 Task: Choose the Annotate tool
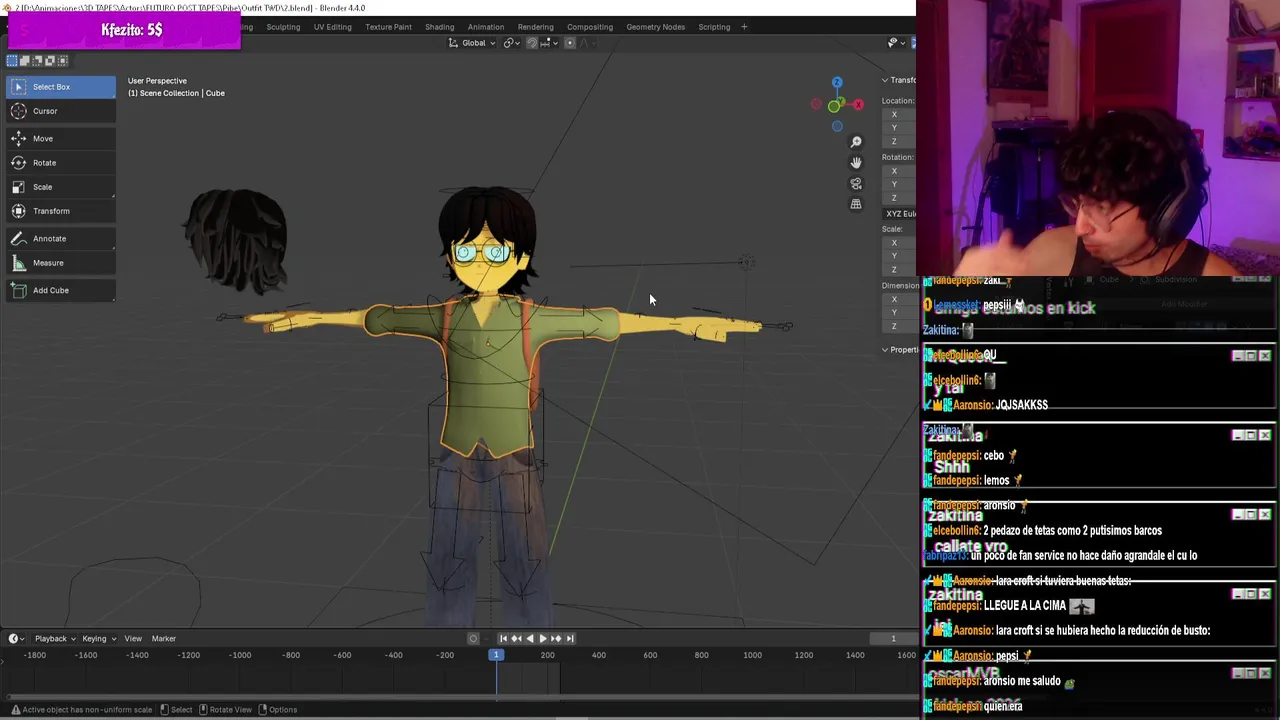pos(60,239)
